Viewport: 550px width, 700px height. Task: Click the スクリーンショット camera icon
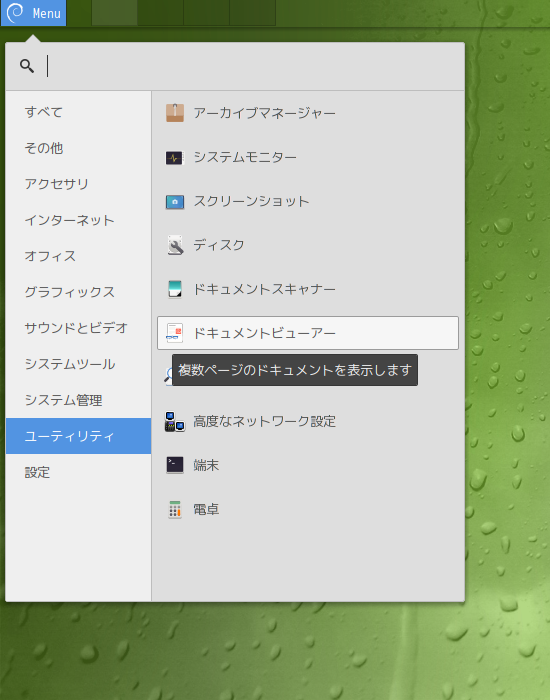(175, 201)
